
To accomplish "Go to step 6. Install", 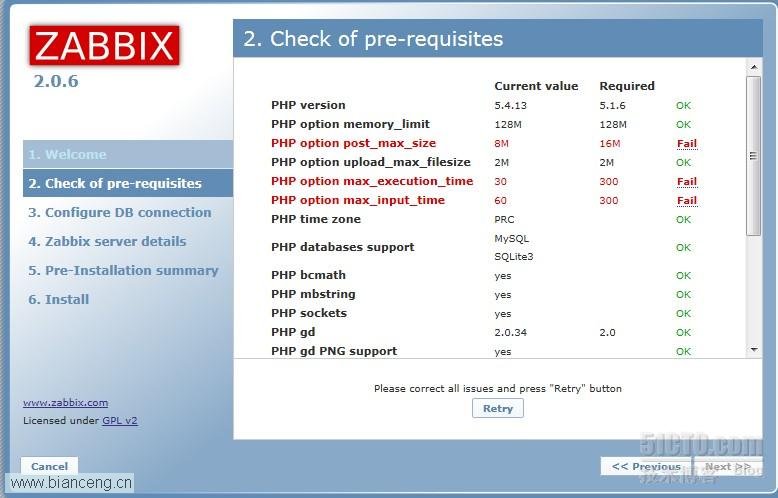I will coord(59,300).
